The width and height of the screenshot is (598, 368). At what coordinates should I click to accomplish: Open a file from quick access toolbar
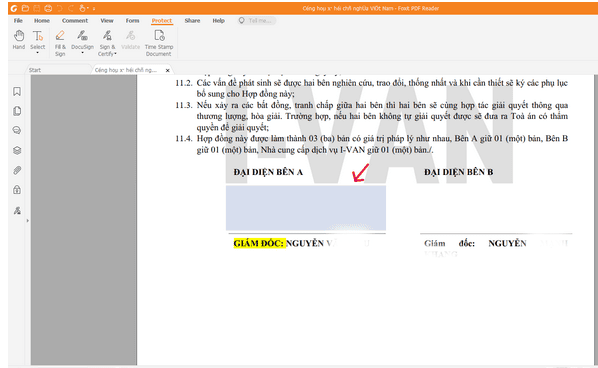pyautogui.click(x=26, y=8)
